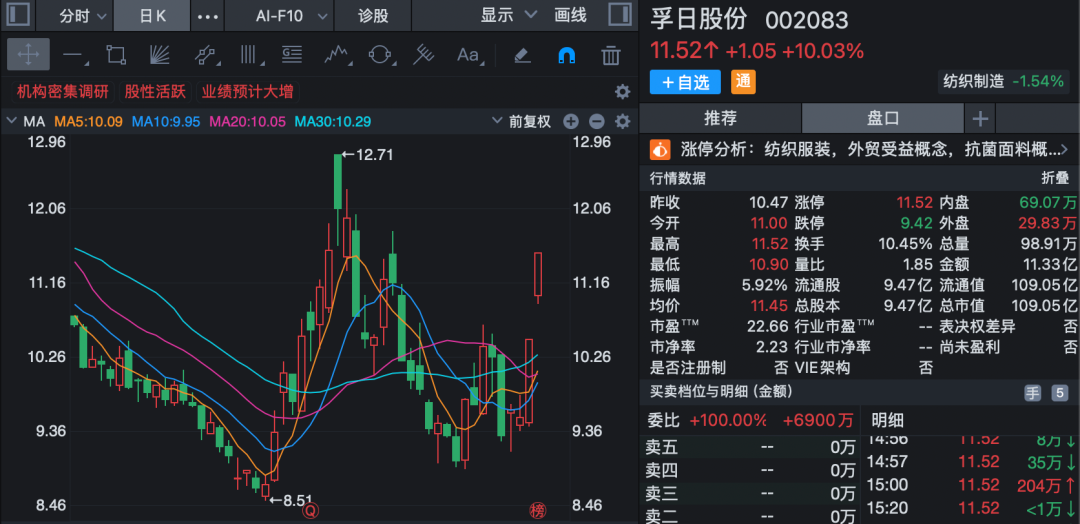Toggle the right sidebar panel icon
Viewport: 1080px width, 524px height.
click(621, 15)
